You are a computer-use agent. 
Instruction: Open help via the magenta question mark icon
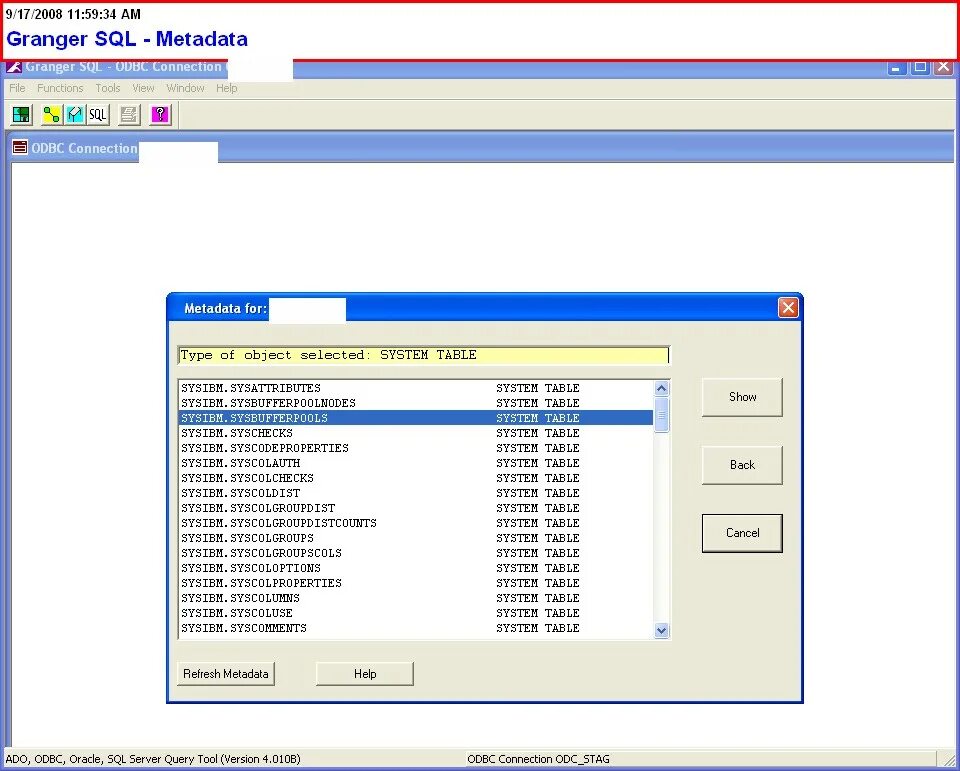coord(159,114)
